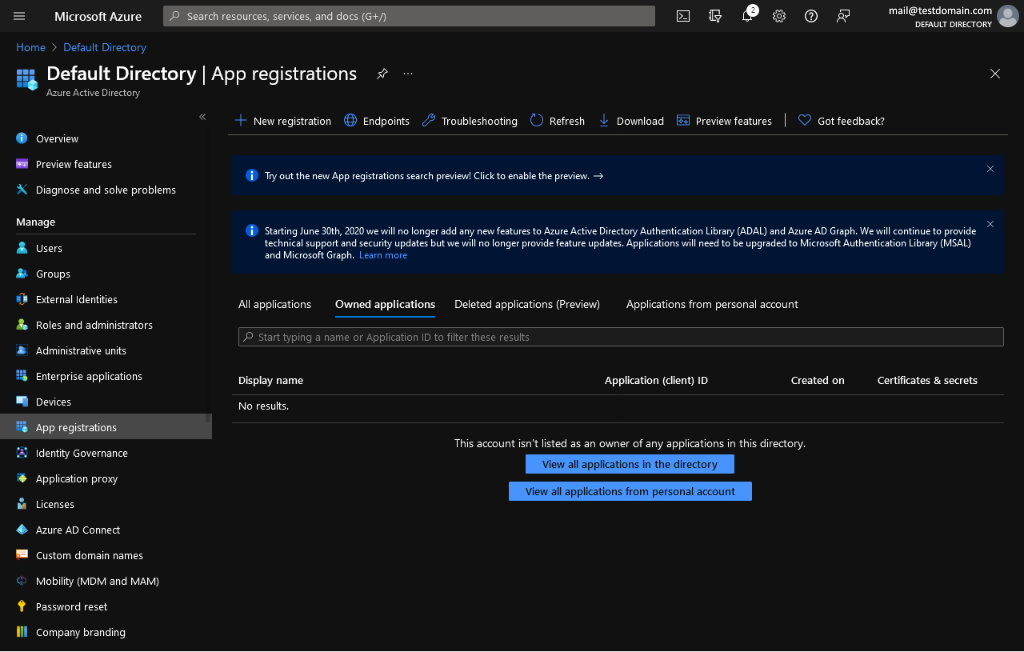Click the filter by name or Application ID field
1024x652 pixels.
coord(620,337)
